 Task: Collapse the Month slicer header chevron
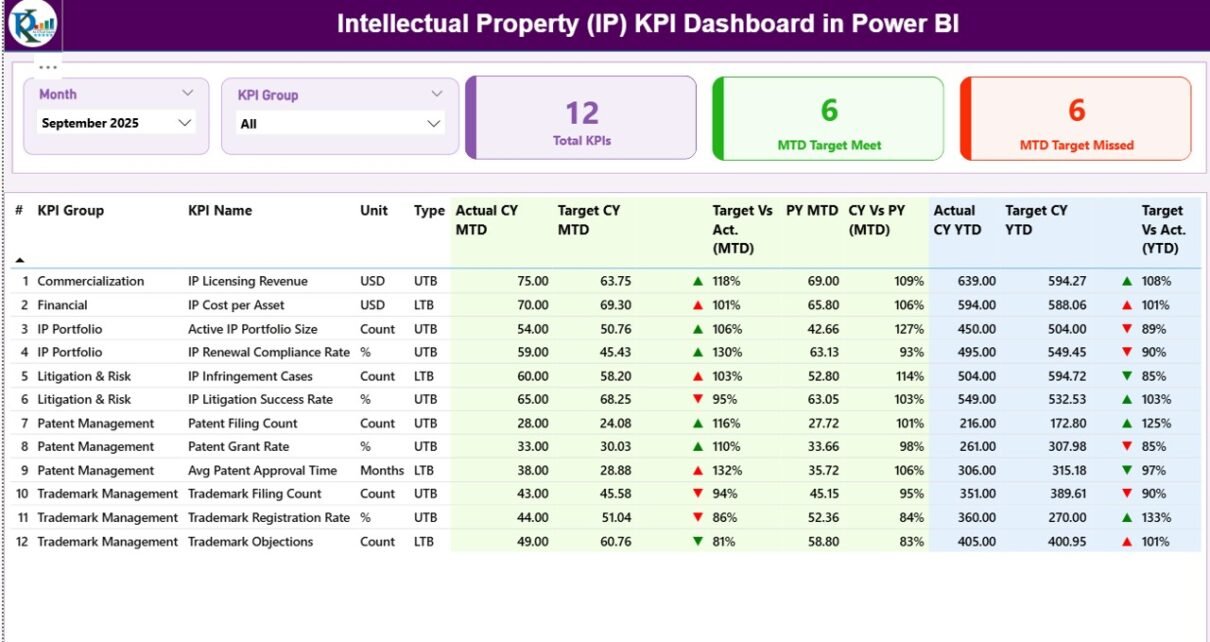(x=187, y=93)
